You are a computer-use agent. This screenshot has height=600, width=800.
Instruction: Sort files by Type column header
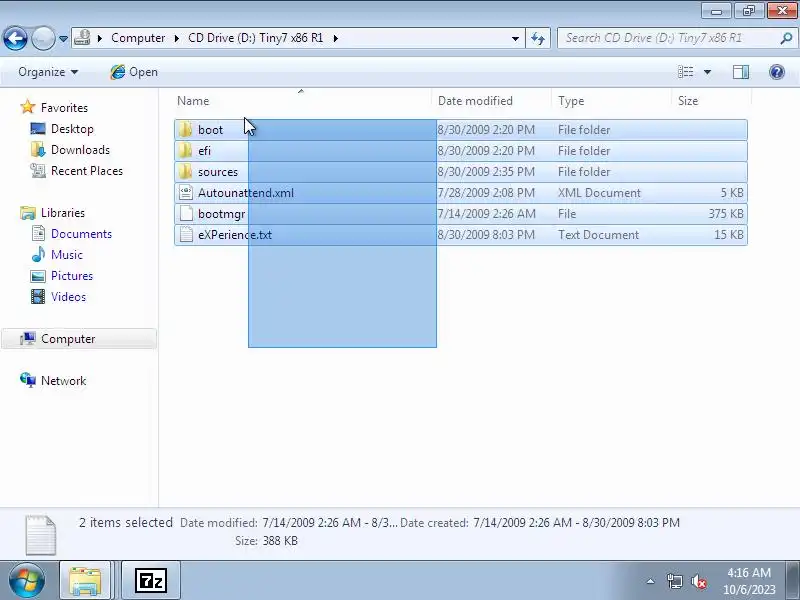click(x=611, y=101)
